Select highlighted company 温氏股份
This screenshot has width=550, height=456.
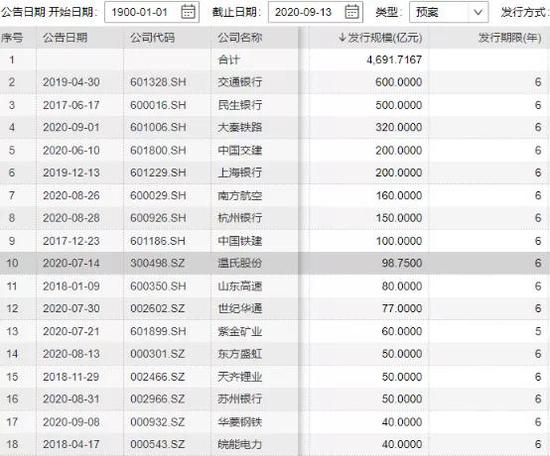240,263
